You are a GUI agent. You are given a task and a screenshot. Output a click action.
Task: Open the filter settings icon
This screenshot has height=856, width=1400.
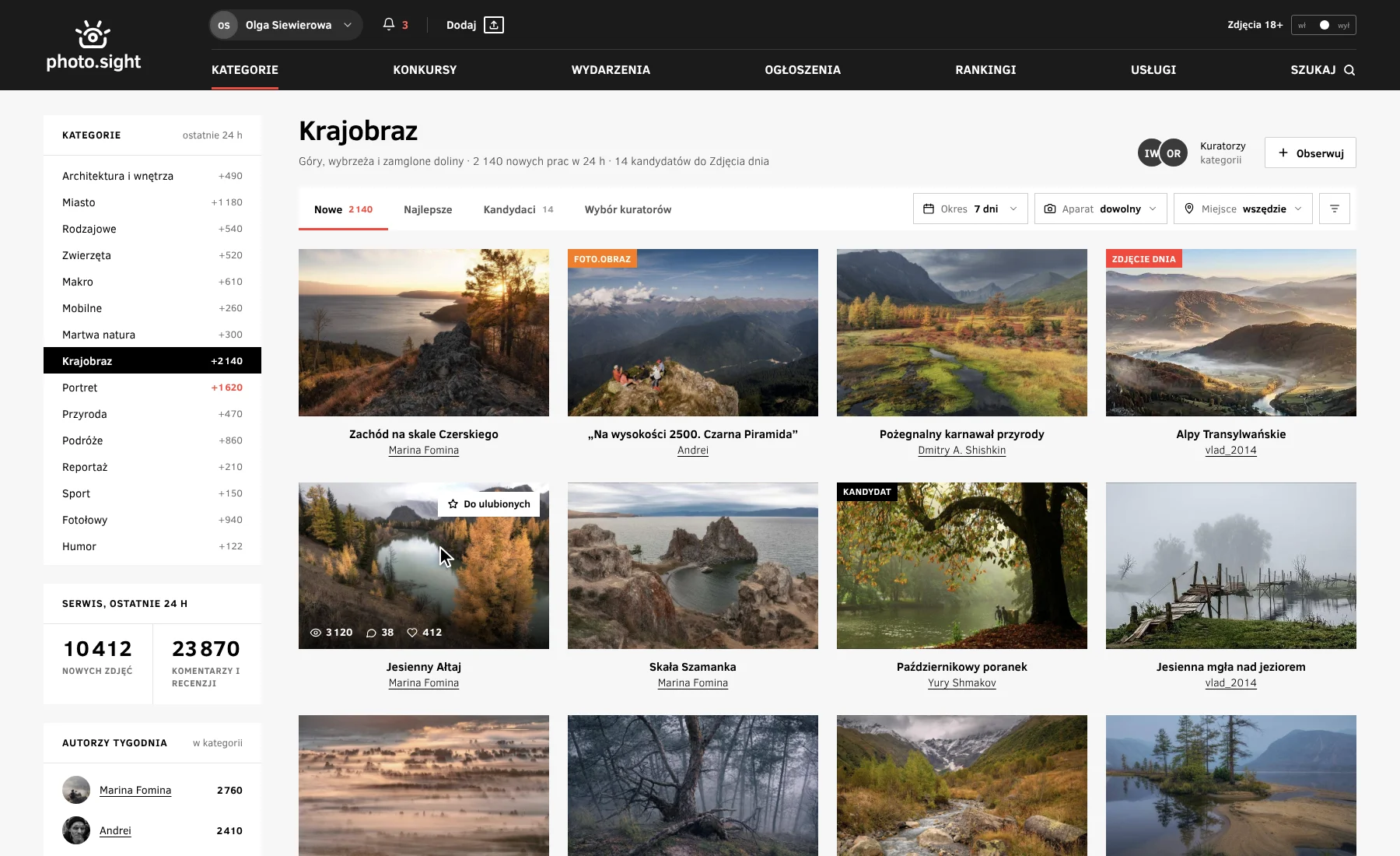click(1335, 209)
